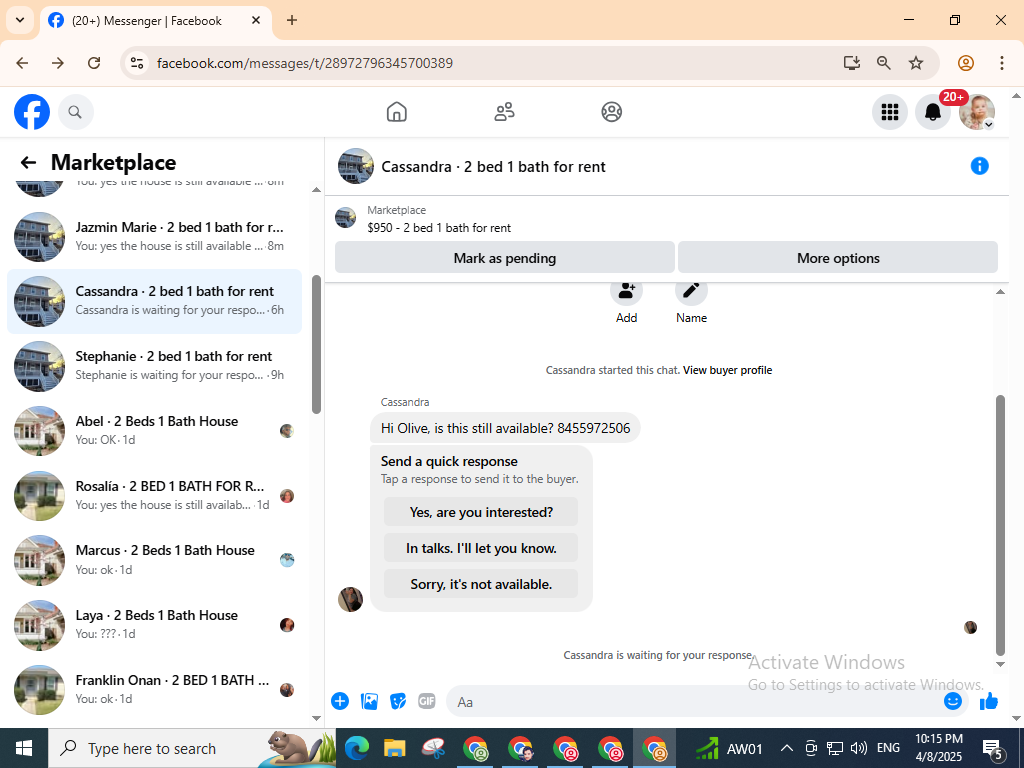This screenshot has height=768, width=1024.
Task: Open Abel 2 Beds 1 Bath House chat
Action: (155, 430)
